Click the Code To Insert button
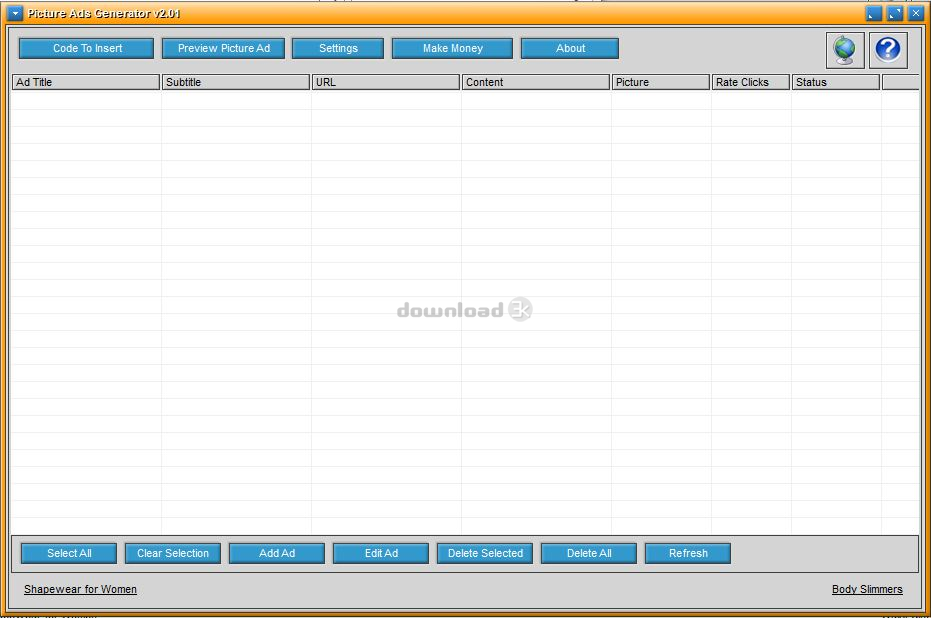 coord(87,48)
